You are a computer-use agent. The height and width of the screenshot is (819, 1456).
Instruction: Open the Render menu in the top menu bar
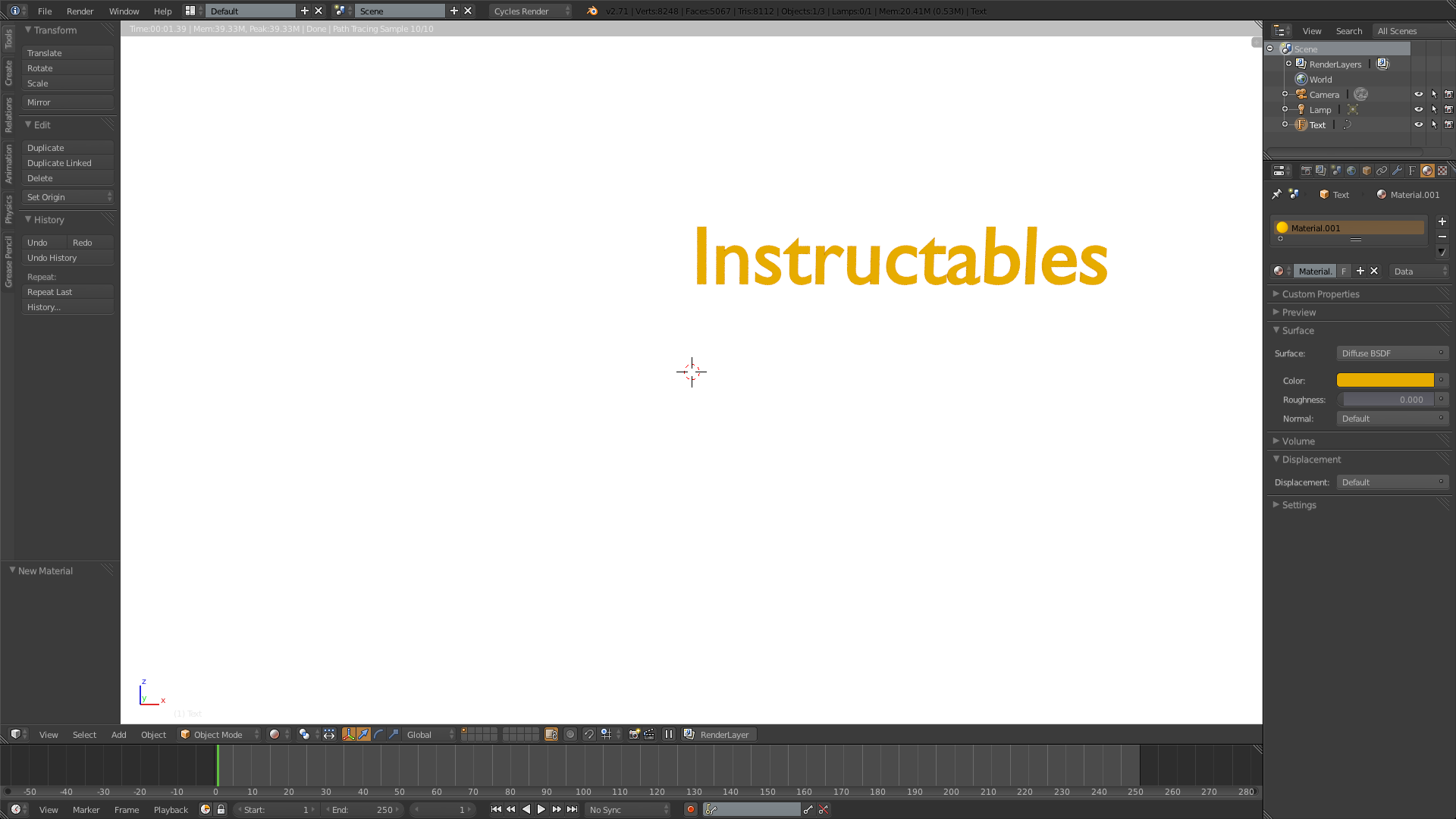80,11
